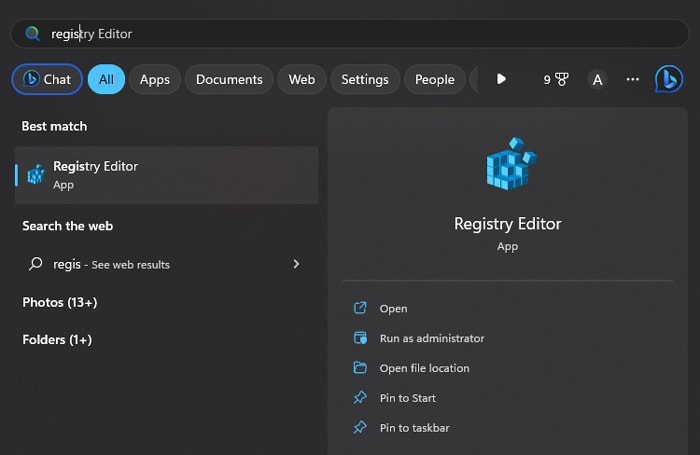Select 'regis - See web results' entry
Image resolution: width=700 pixels, height=455 pixels.
pos(167,264)
